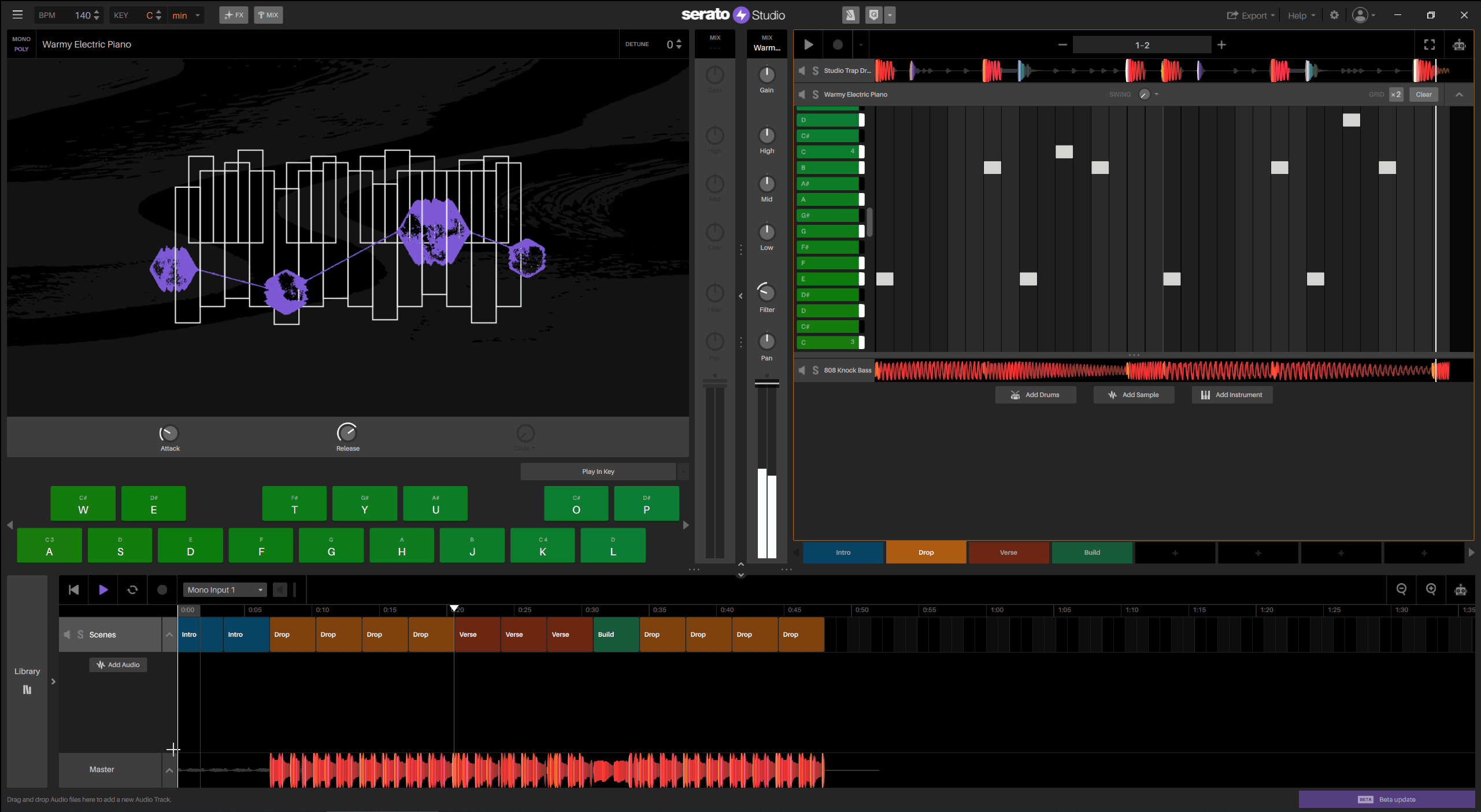The height and width of the screenshot is (812, 1481).
Task: Zoom in the song timeline
Action: pos(1431,589)
